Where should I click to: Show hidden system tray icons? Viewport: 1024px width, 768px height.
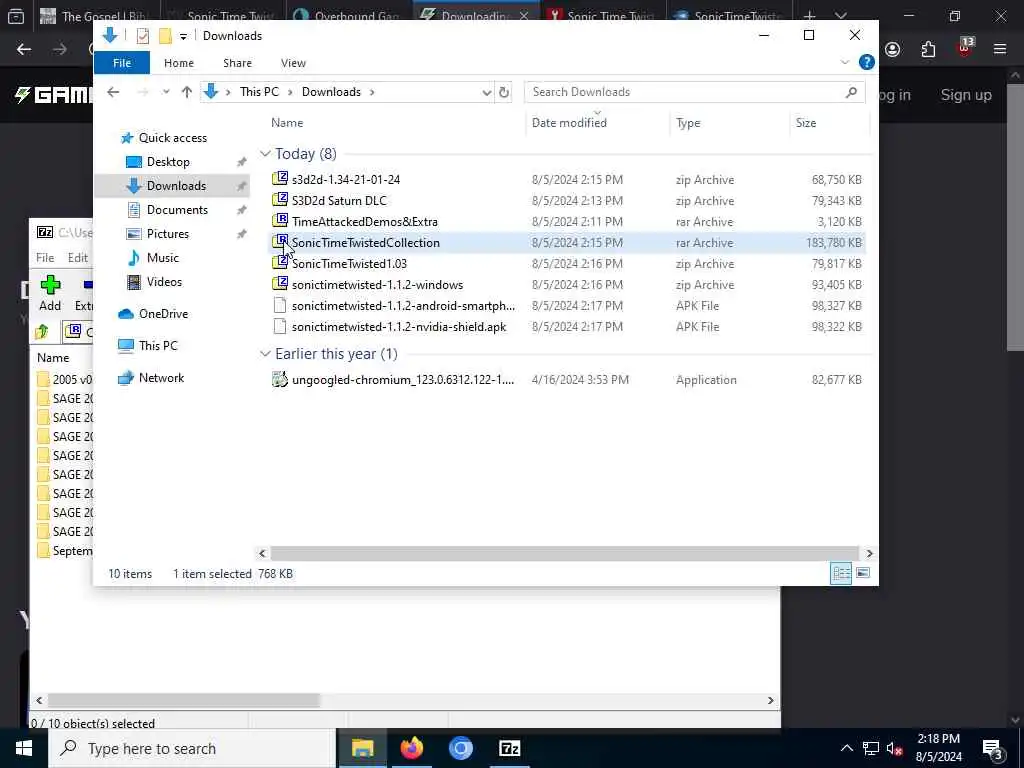846,748
